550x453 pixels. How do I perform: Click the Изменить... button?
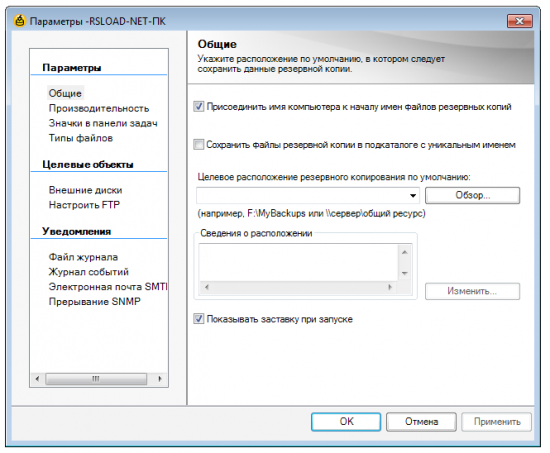[x=472, y=291]
